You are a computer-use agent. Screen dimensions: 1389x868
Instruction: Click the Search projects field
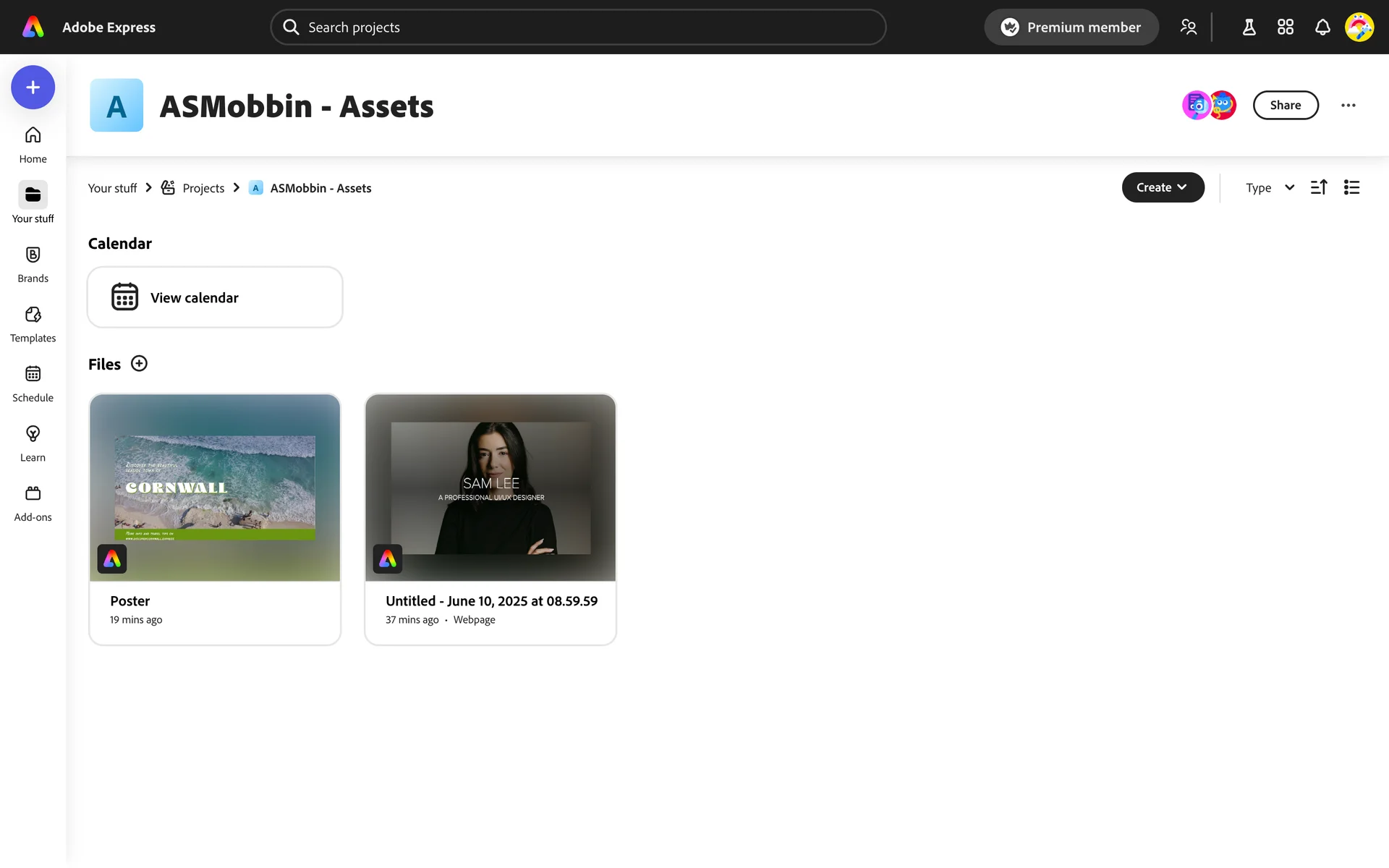pyautogui.click(x=579, y=27)
